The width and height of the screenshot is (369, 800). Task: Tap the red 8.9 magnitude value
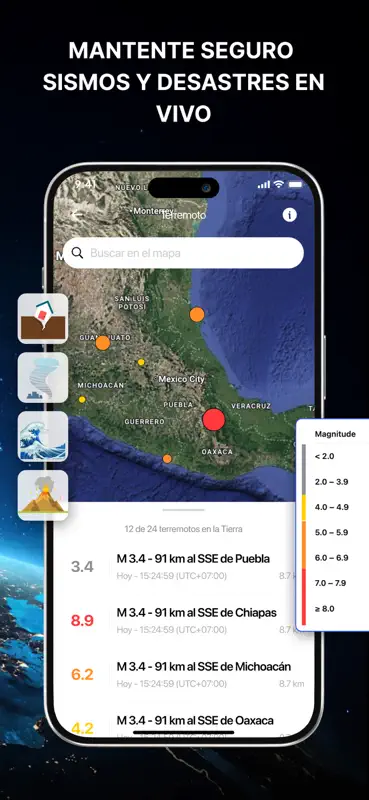point(82,621)
